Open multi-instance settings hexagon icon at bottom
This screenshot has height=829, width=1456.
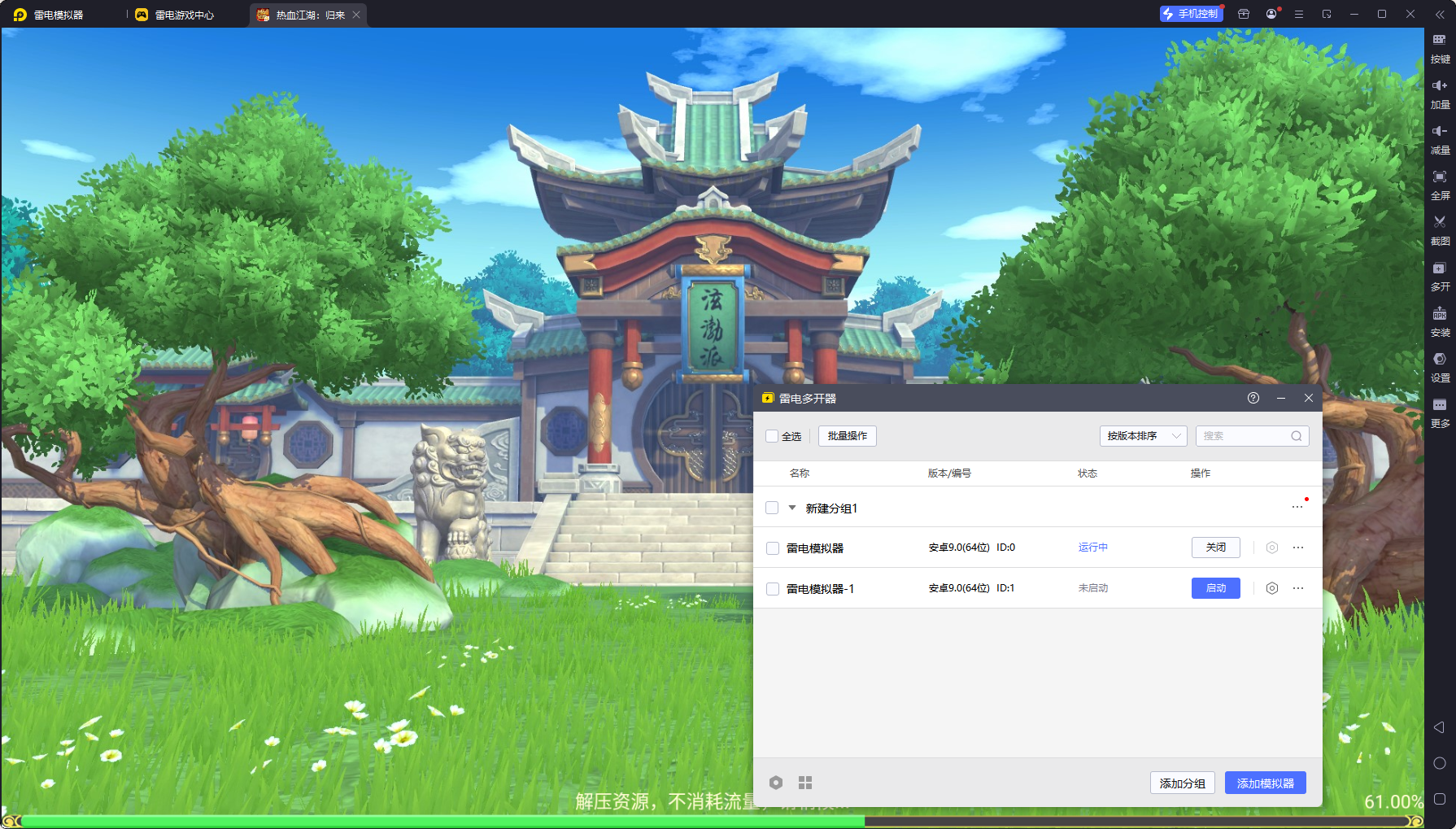(x=776, y=783)
